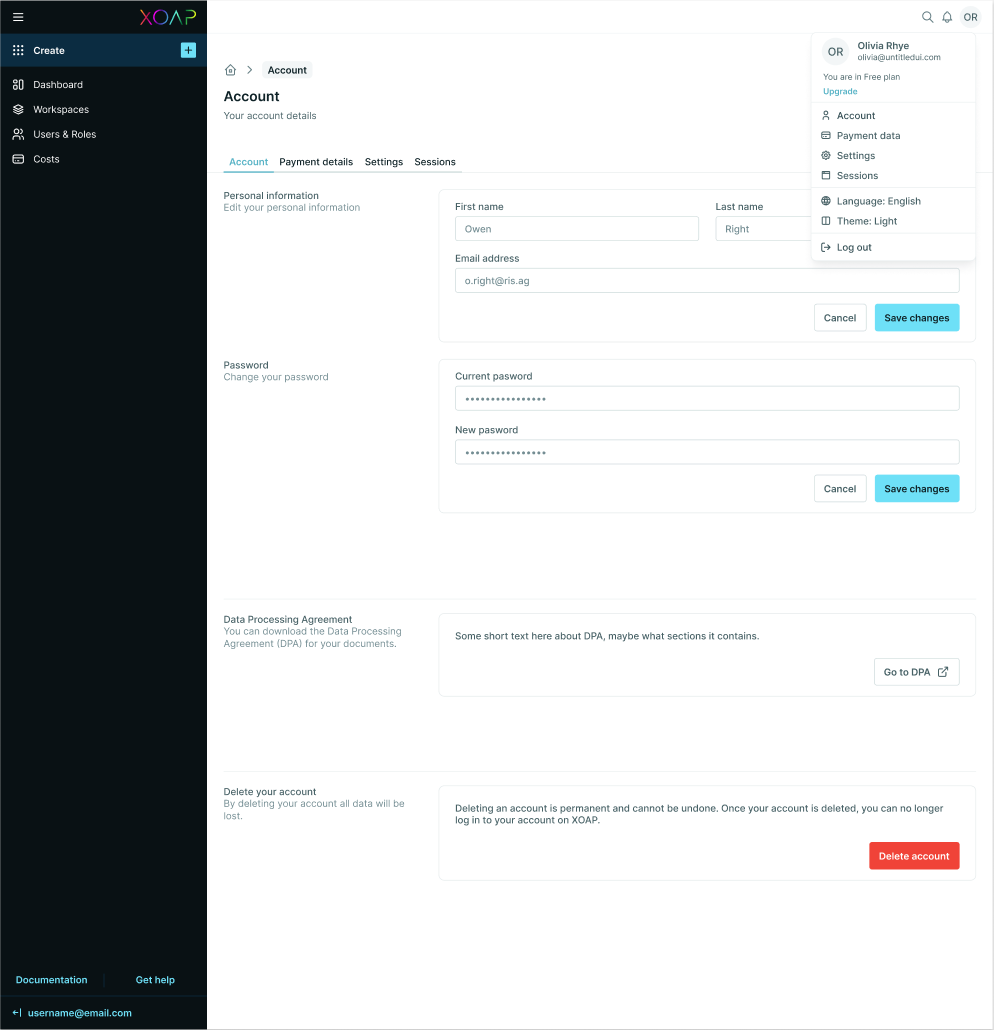Click the Delete account button
This screenshot has height=1030, width=994.
[x=913, y=855]
